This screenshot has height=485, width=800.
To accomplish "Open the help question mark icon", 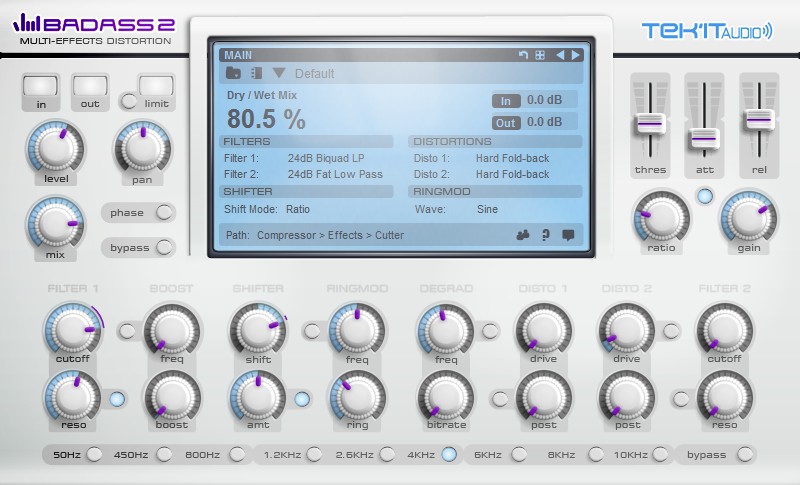I will pyautogui.click(x=545, y=235).
